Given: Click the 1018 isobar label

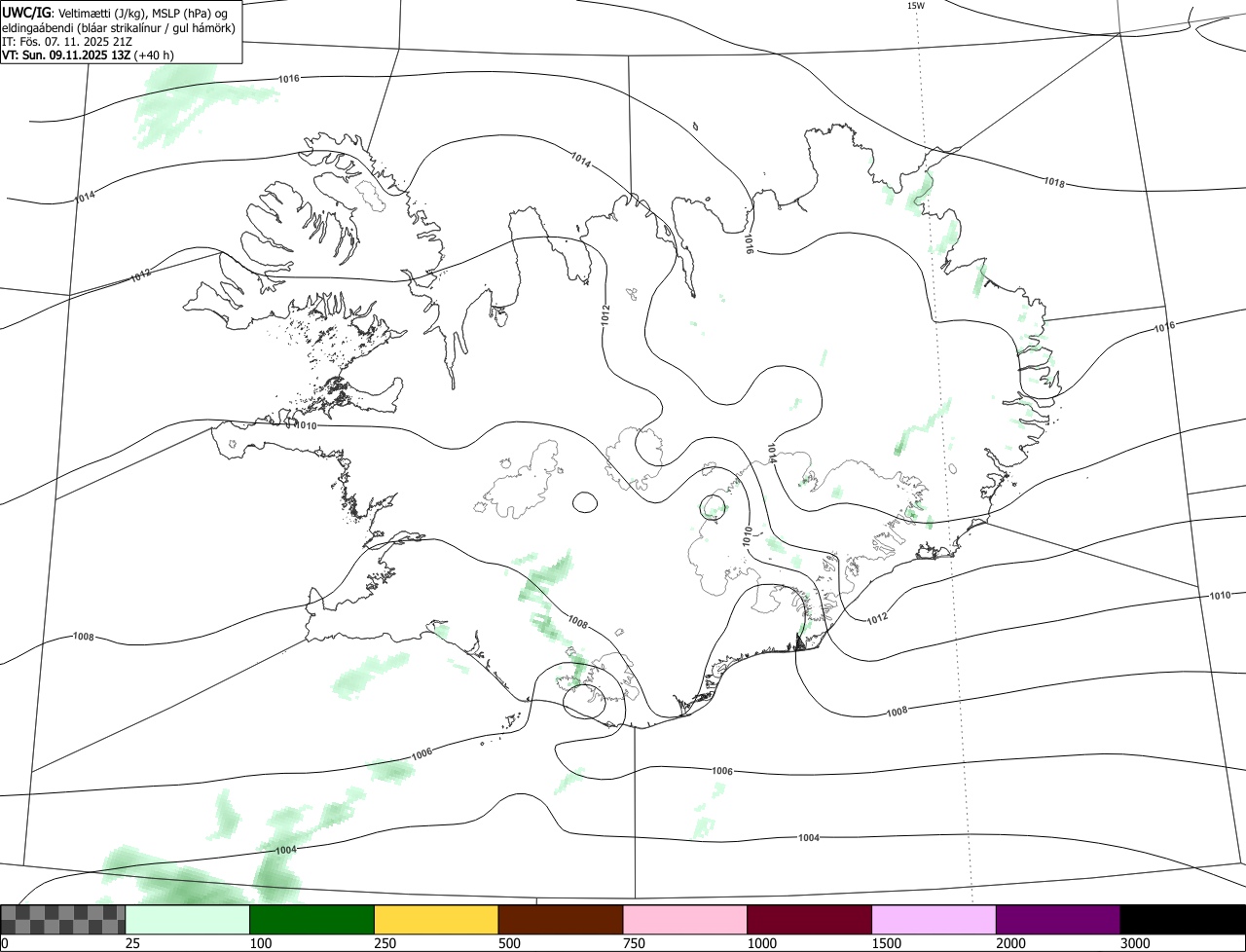Looking at the screenshot, I should 1054,182.
